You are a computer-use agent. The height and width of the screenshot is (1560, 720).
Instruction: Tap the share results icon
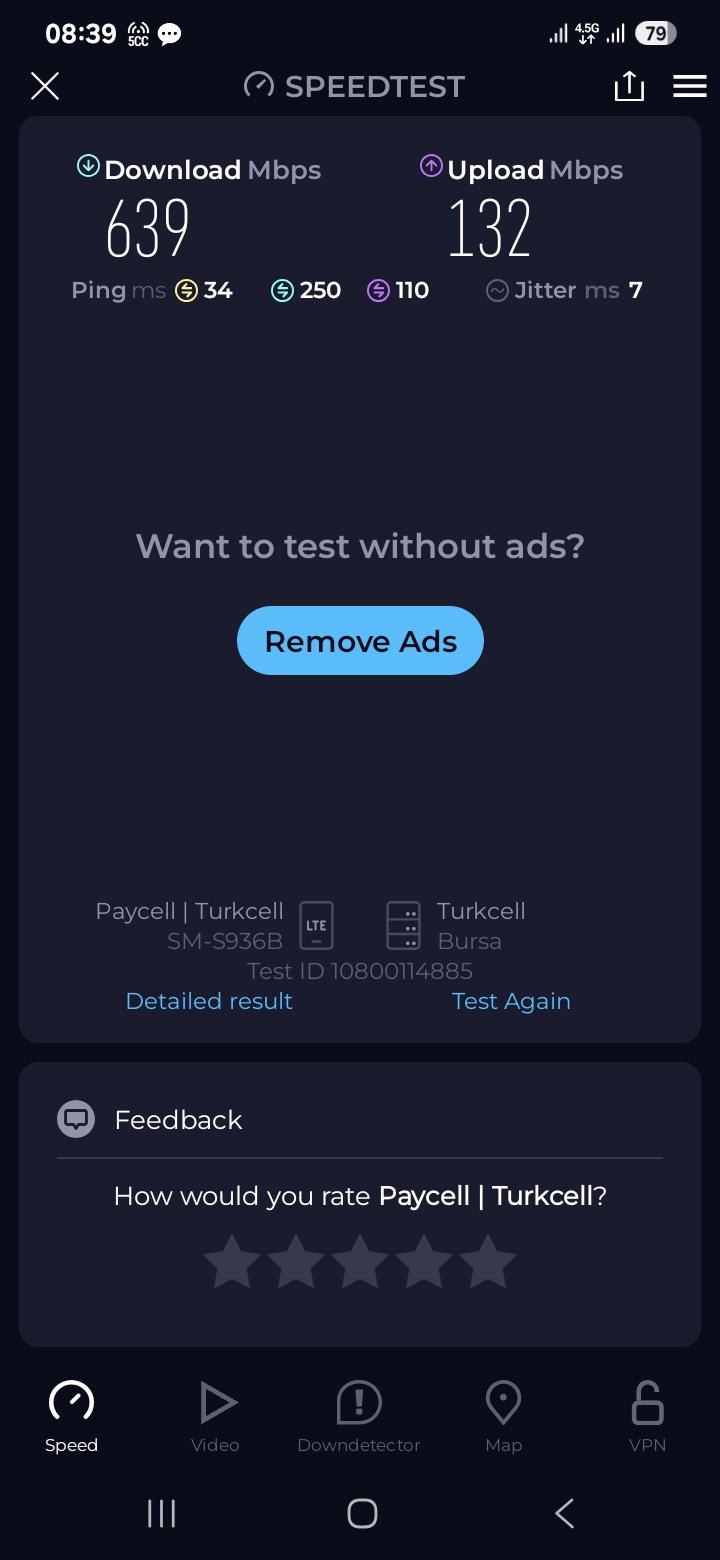[629, 86]
